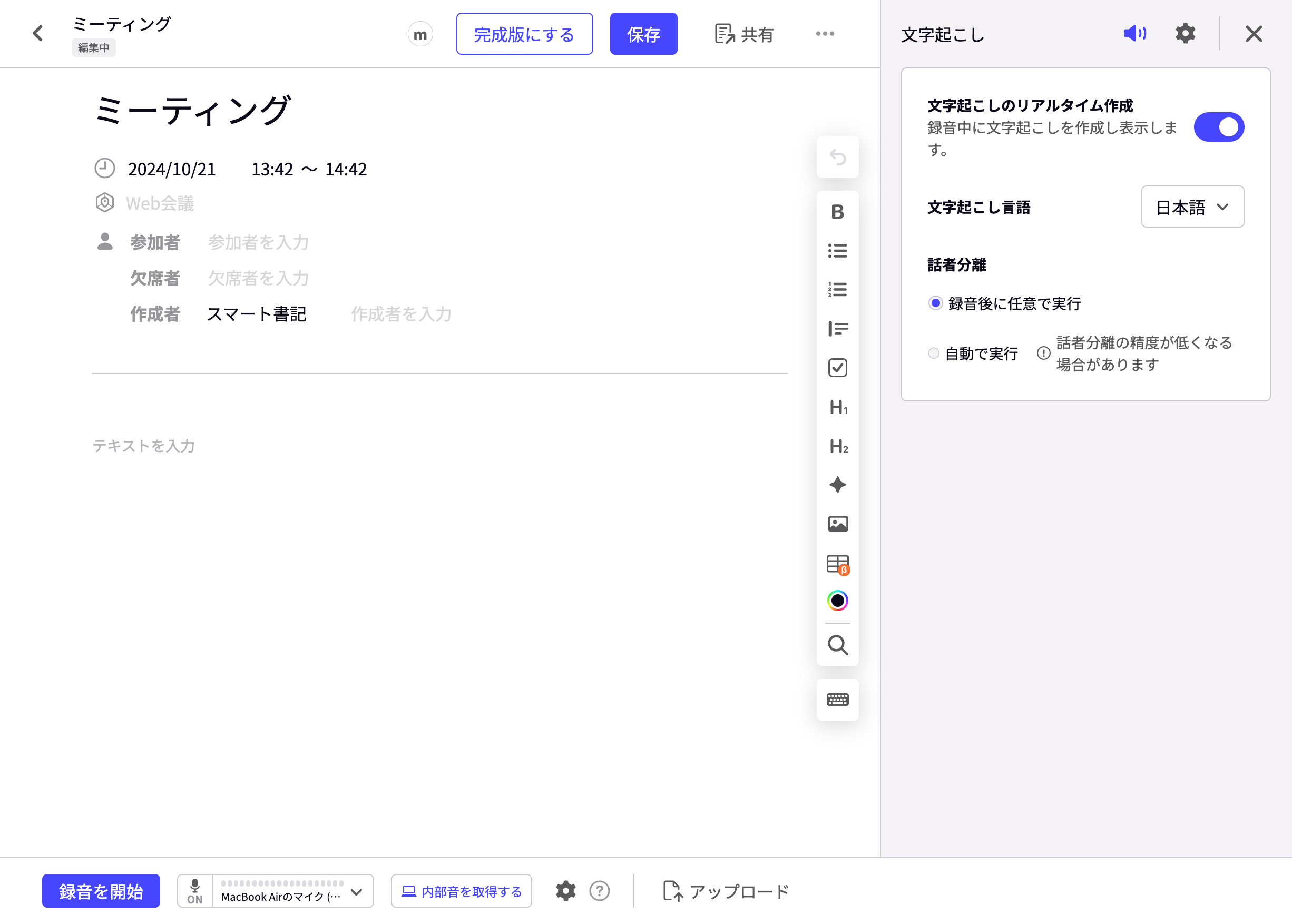The width and height of the screenshot is (1292, 924).
Task: Insert an image via toolbar
Action: [837, 524]
